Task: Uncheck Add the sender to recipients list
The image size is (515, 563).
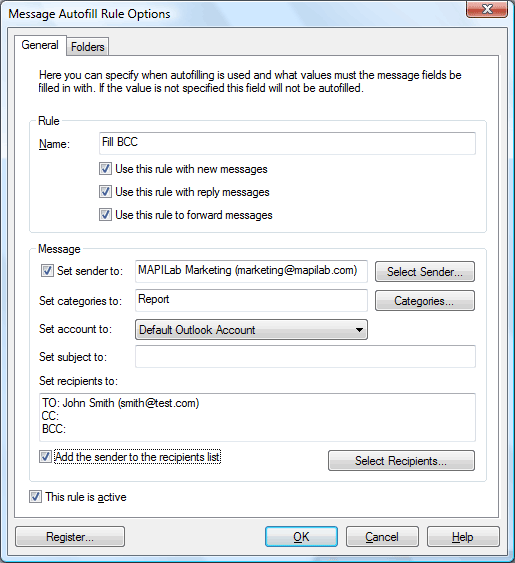Action: point(45,457)
